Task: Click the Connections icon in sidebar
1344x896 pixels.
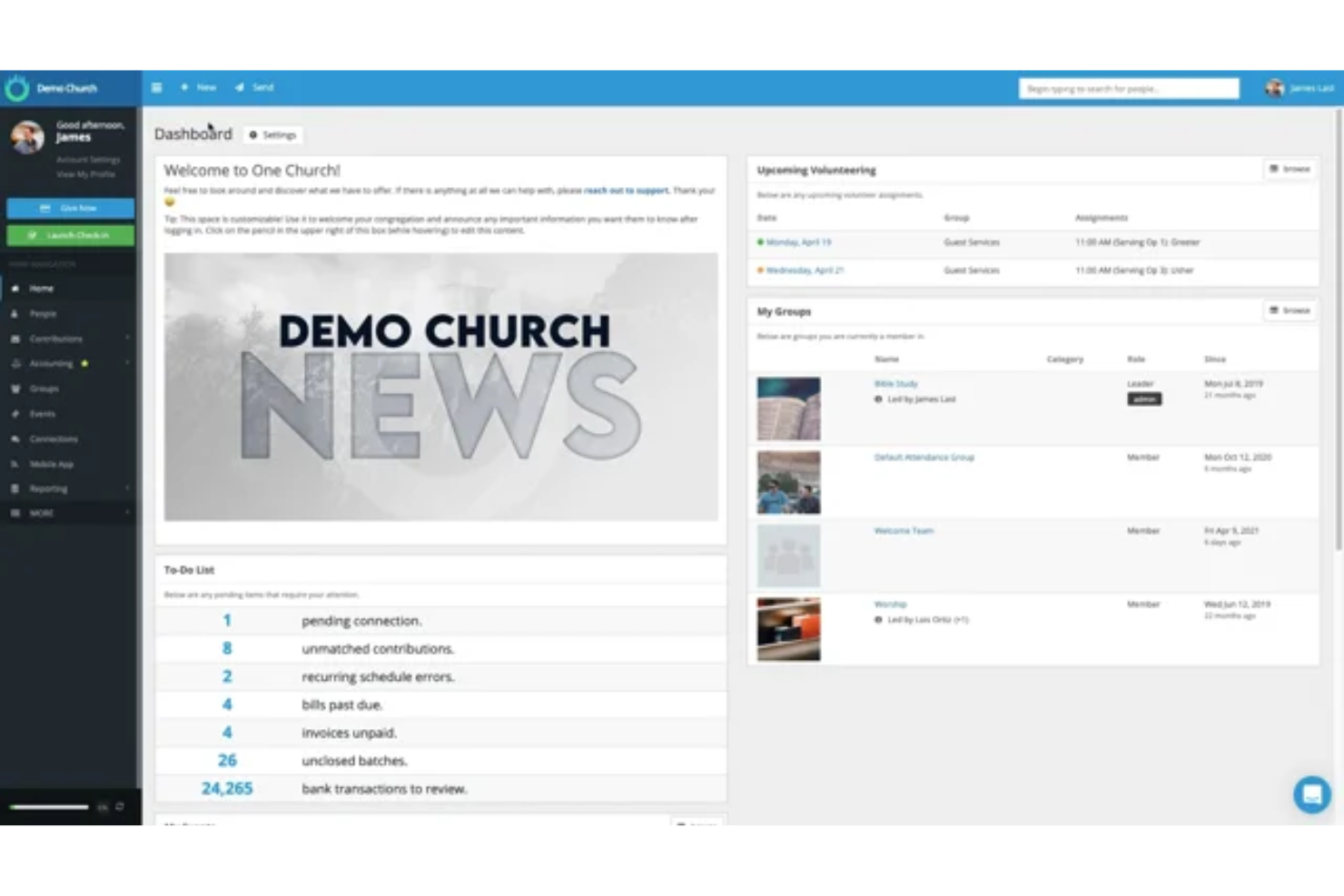Action: (x=15, y=439)
